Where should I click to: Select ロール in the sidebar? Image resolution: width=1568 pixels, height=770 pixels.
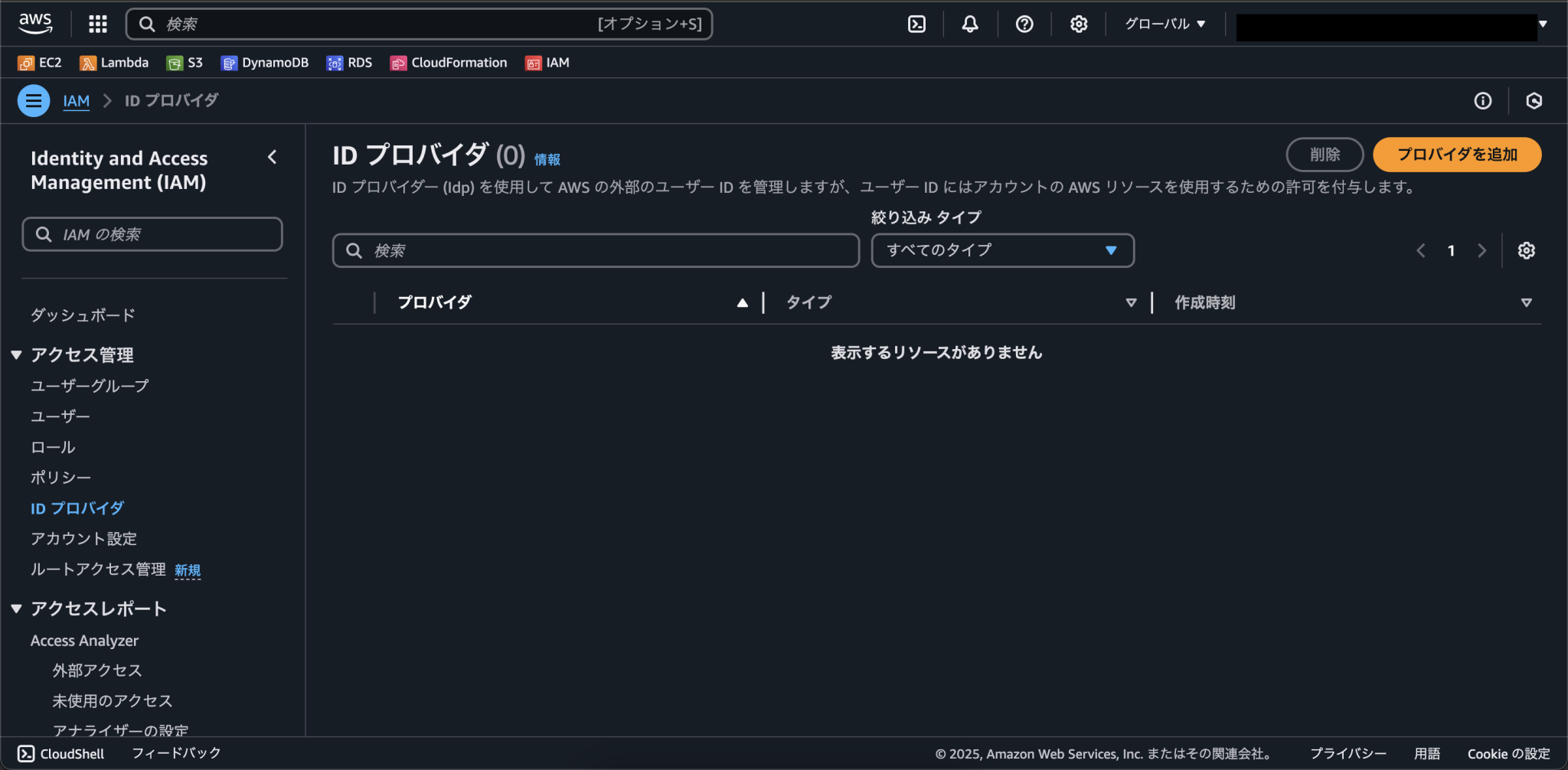(x=51, y=446)
